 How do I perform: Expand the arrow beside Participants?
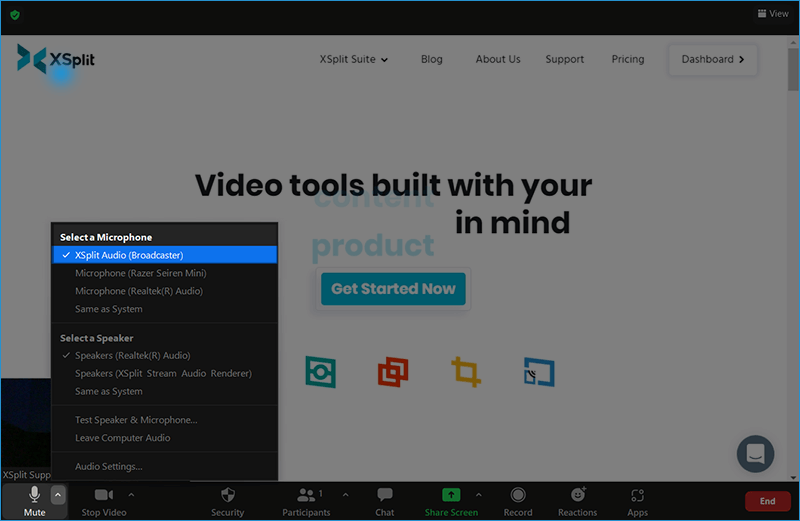tap(345, 495)
